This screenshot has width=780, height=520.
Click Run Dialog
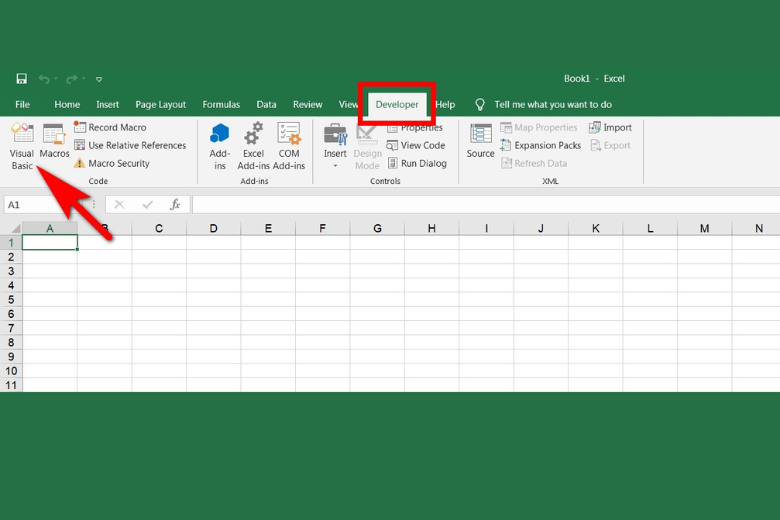pos(416,163)
